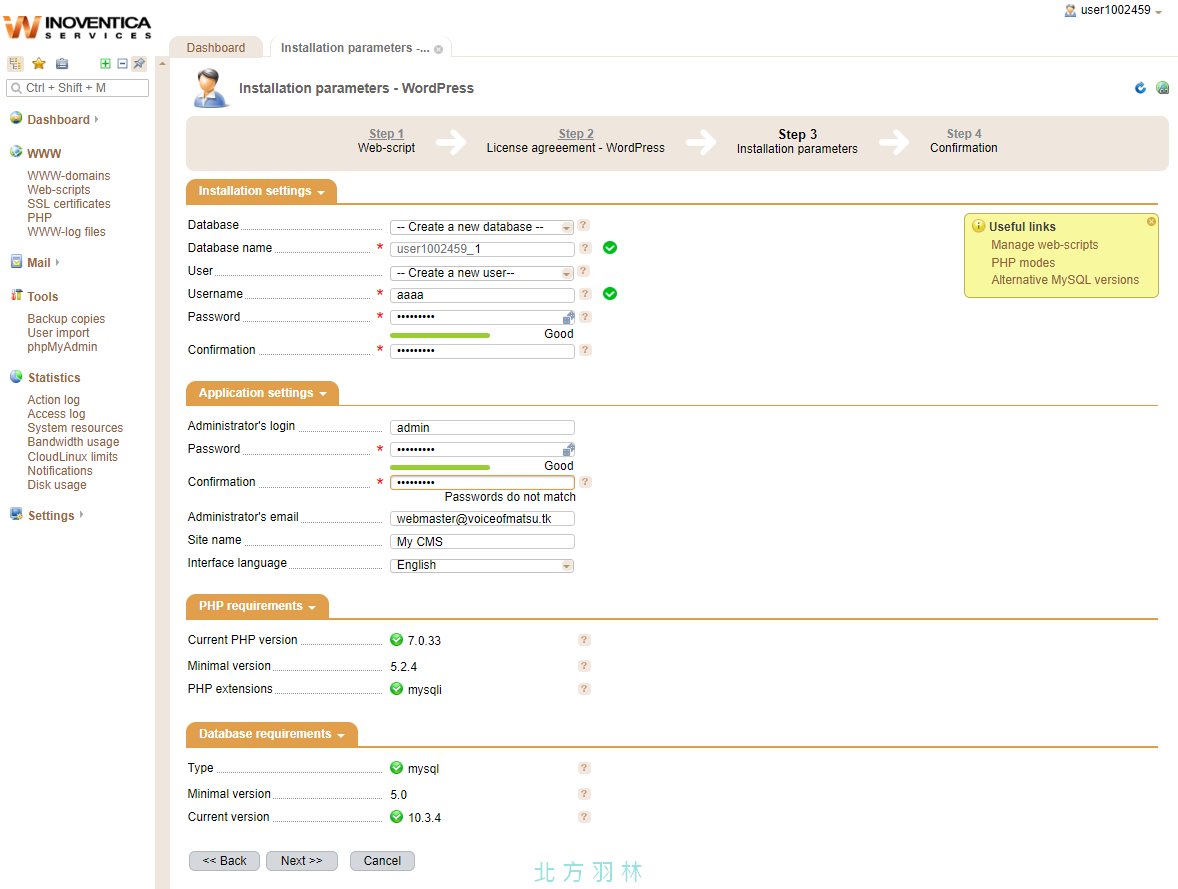This screenshot has width=1178, height=889.
Task: Collapse the Application settings section
Action: [x=262, y=393]
